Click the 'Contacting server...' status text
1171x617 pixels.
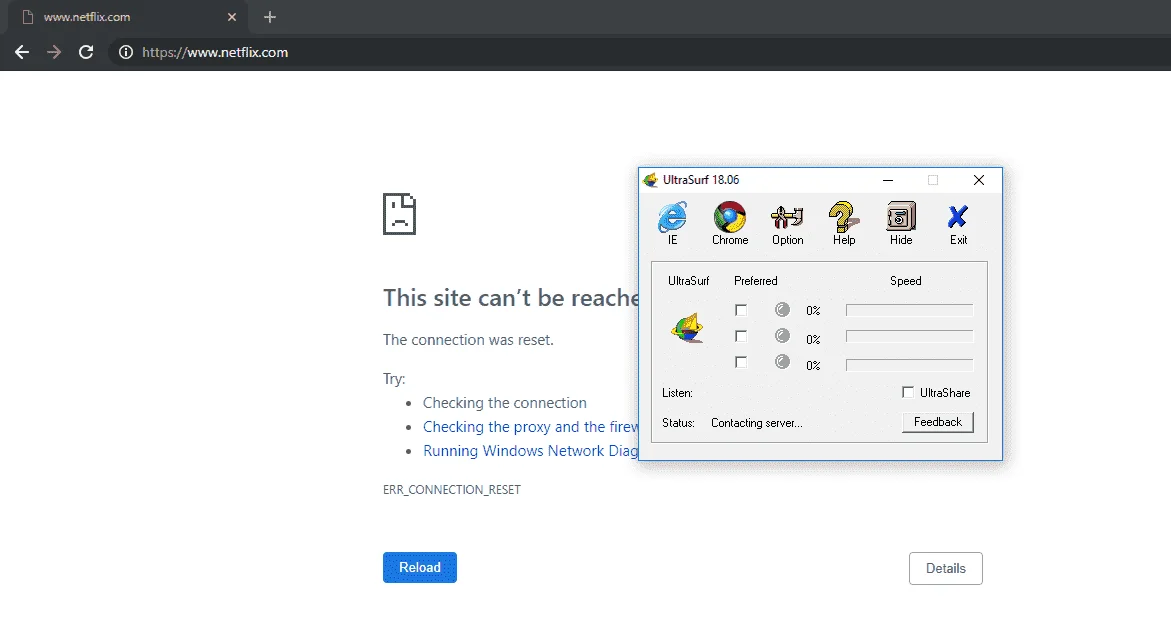point(757,423)
